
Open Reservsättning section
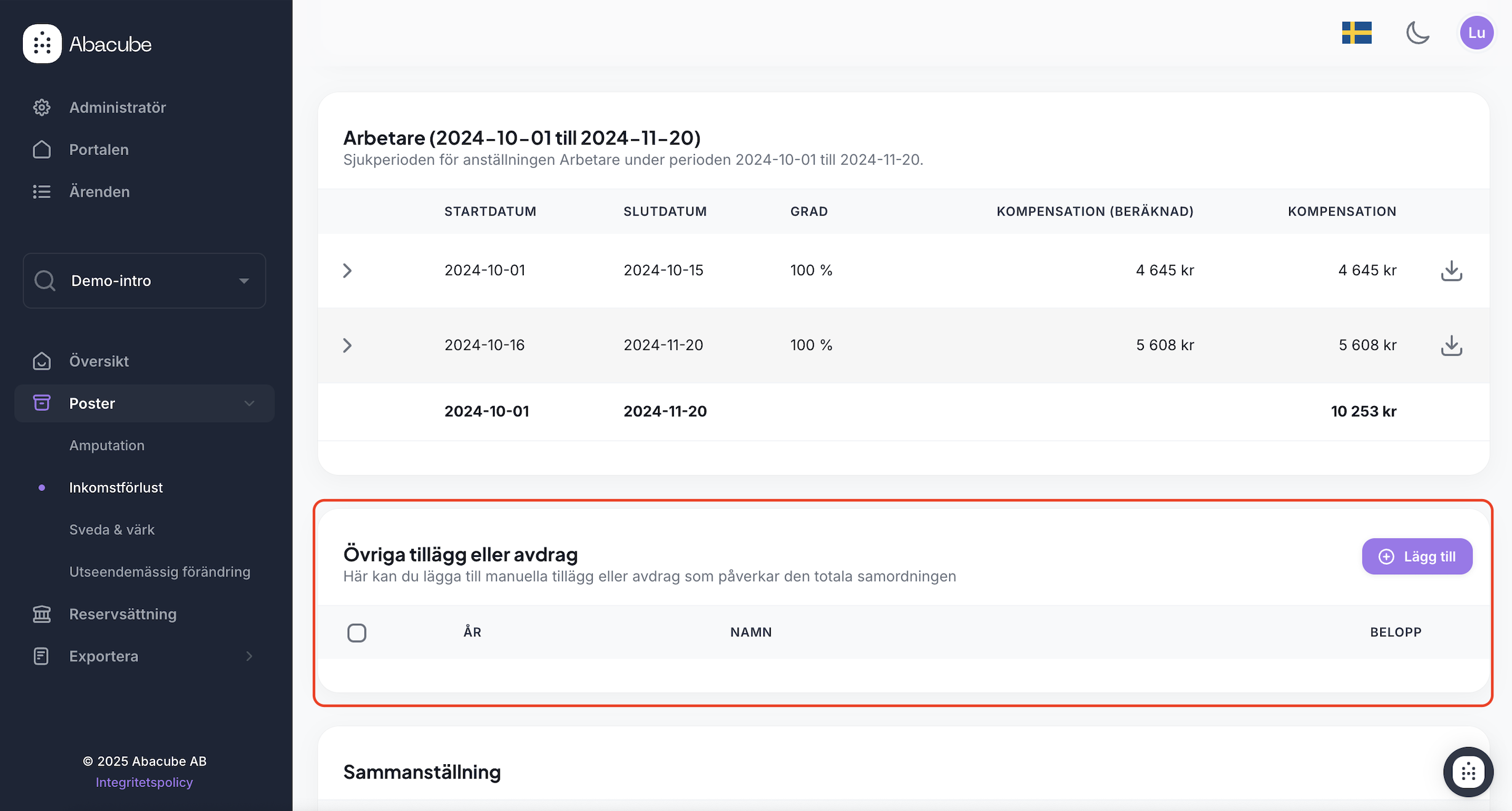pos(123,614)
